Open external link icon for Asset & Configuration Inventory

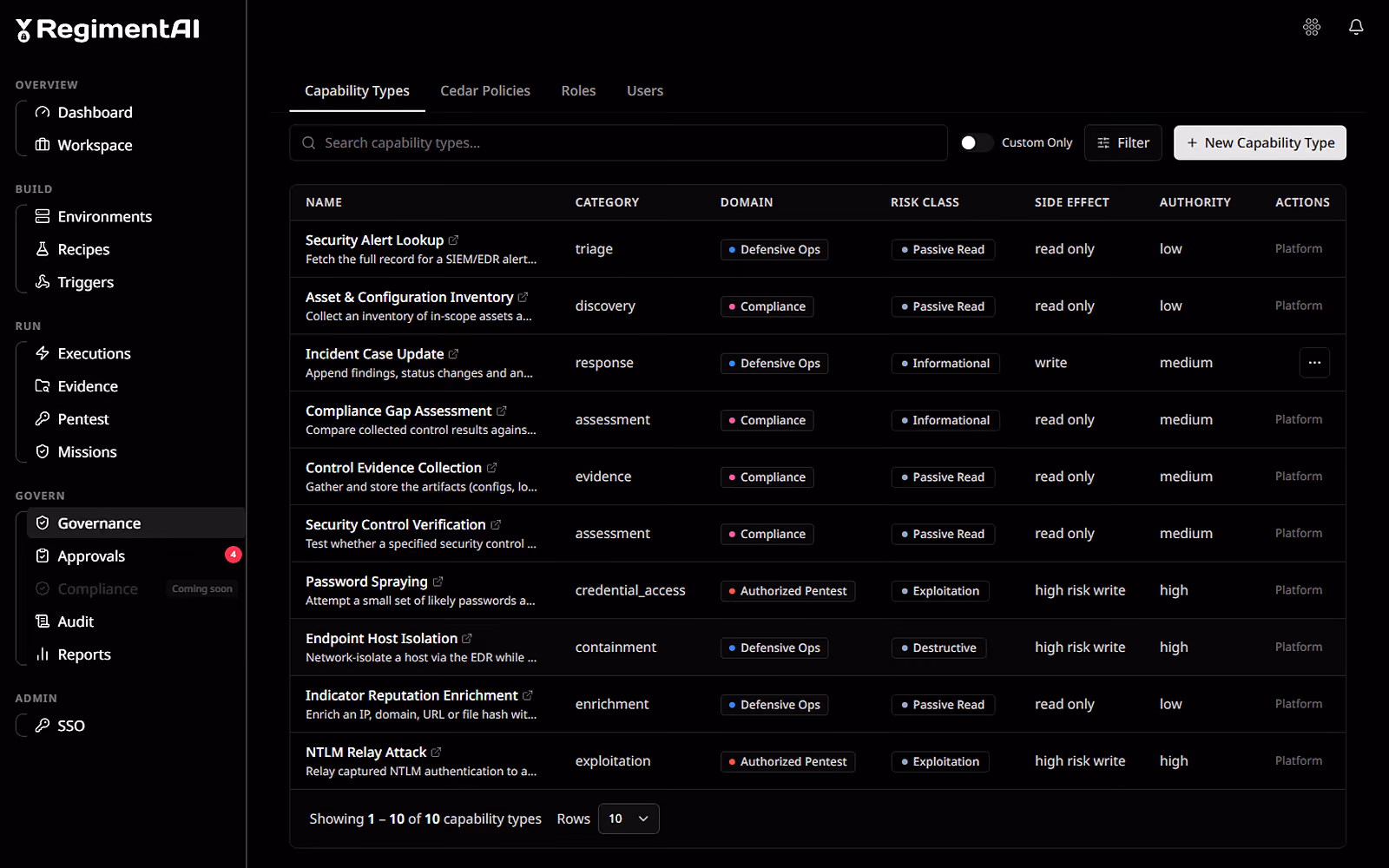pos(523,297)
